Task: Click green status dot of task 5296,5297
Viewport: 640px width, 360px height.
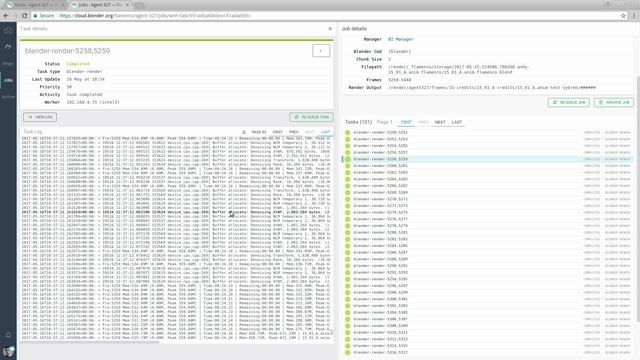Action: tap(348, 286)
